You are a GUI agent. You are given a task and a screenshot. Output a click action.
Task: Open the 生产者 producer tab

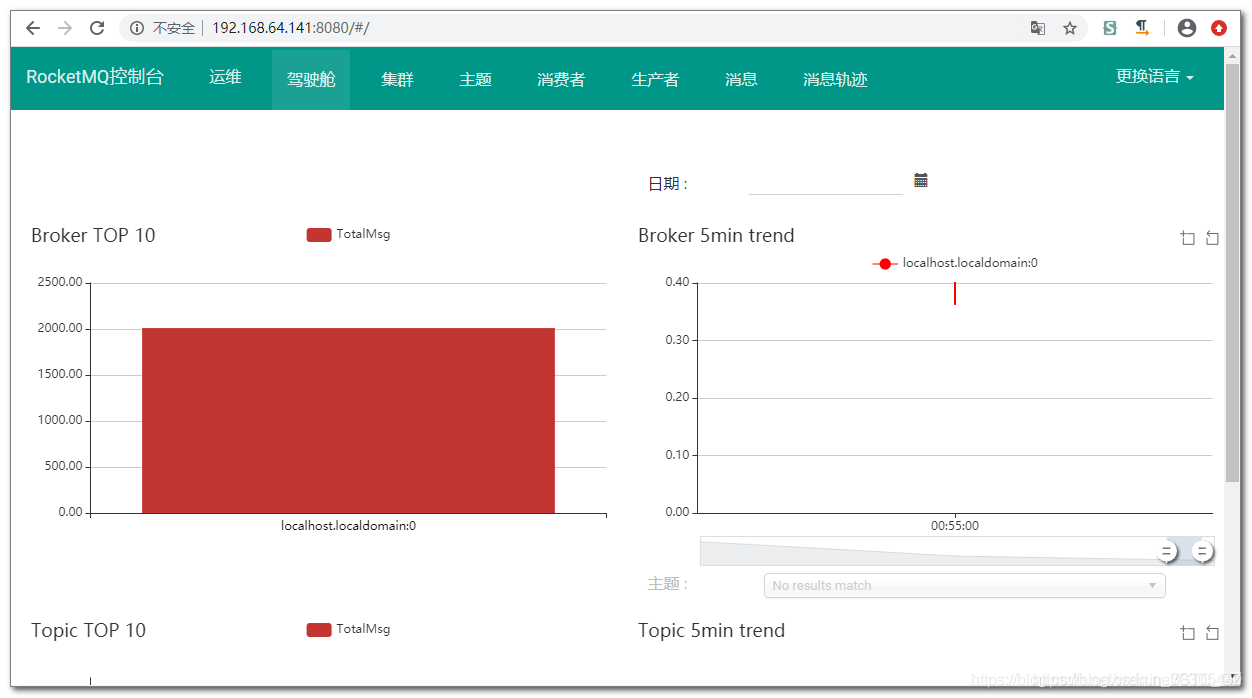655,79
